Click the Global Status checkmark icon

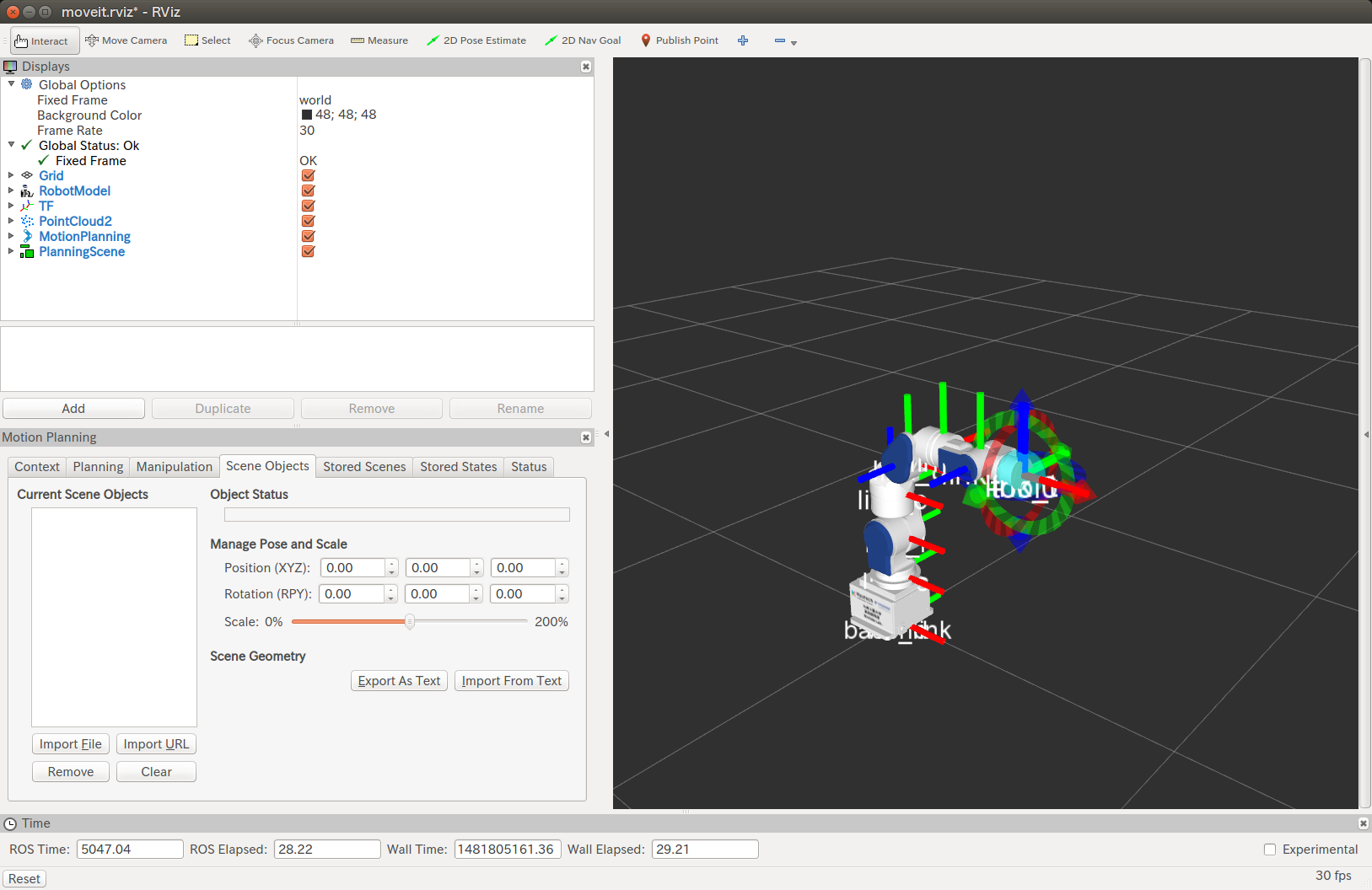(27, 145)
